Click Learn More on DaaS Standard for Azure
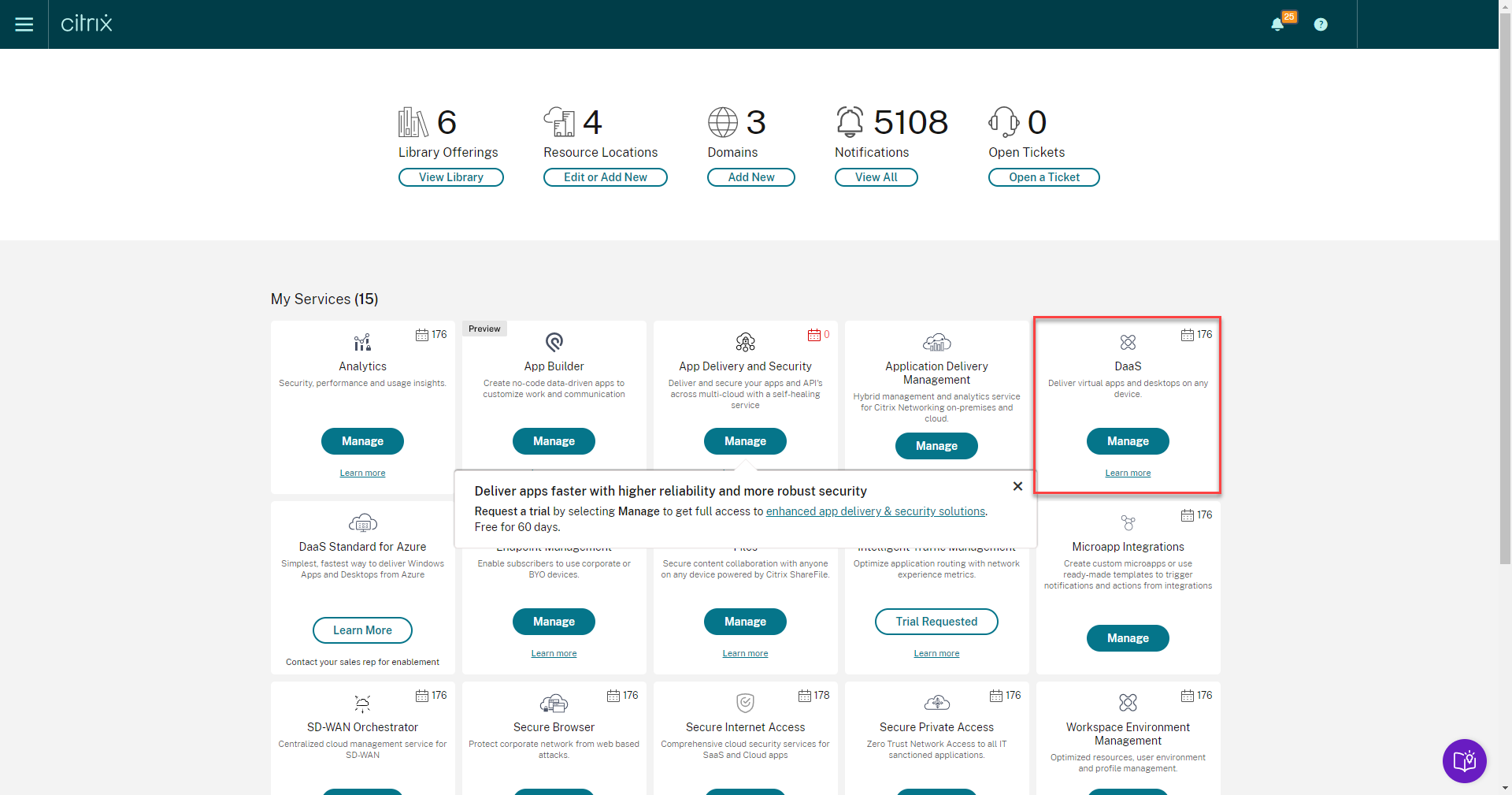The image size is (1512, 795). pyautogui.click(x=362, y=630)
